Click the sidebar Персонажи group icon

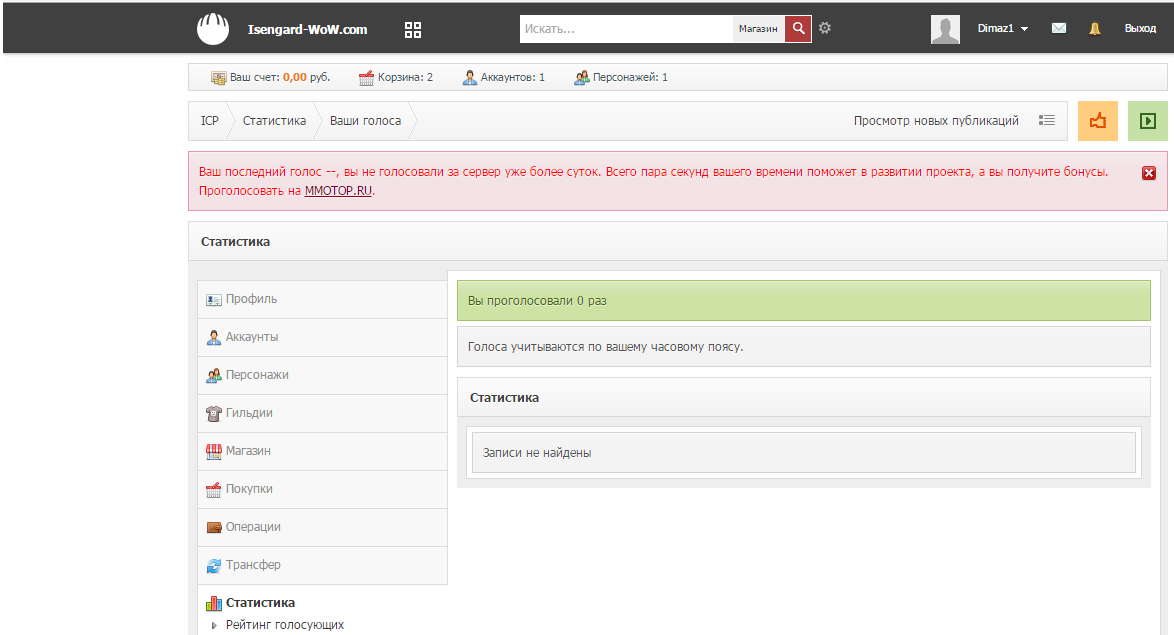(213, 375)
